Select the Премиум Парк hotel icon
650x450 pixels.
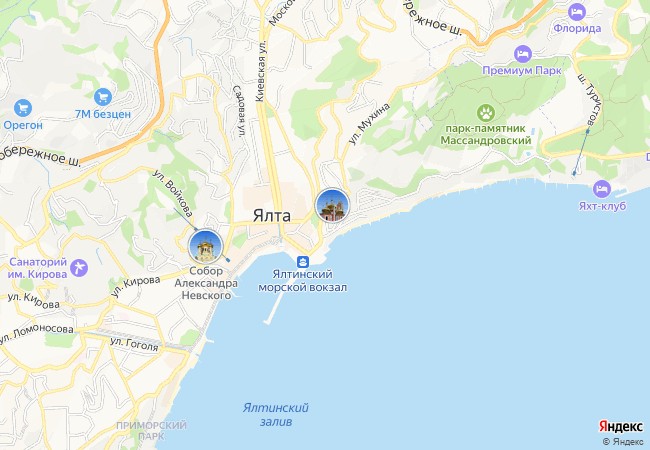click(523, 54)
